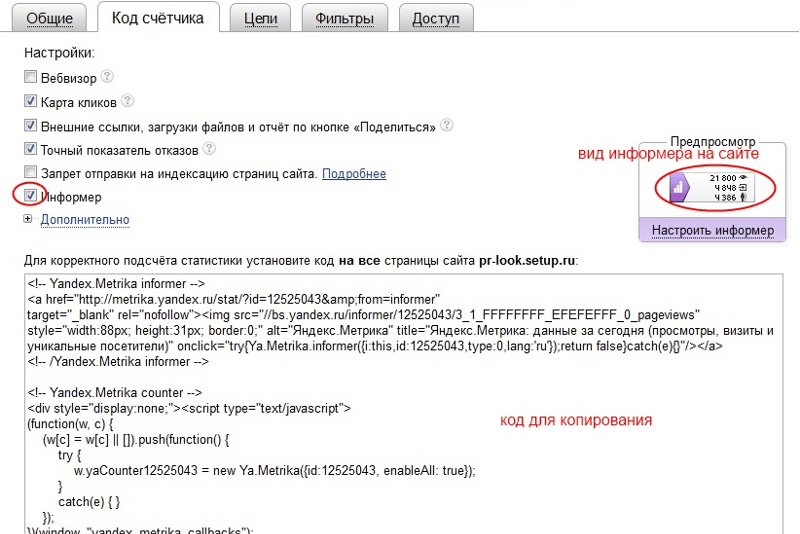This screenshot has height=534, width=800.
Task: Click the purple chart icon in informer preview
Action: 675,187
